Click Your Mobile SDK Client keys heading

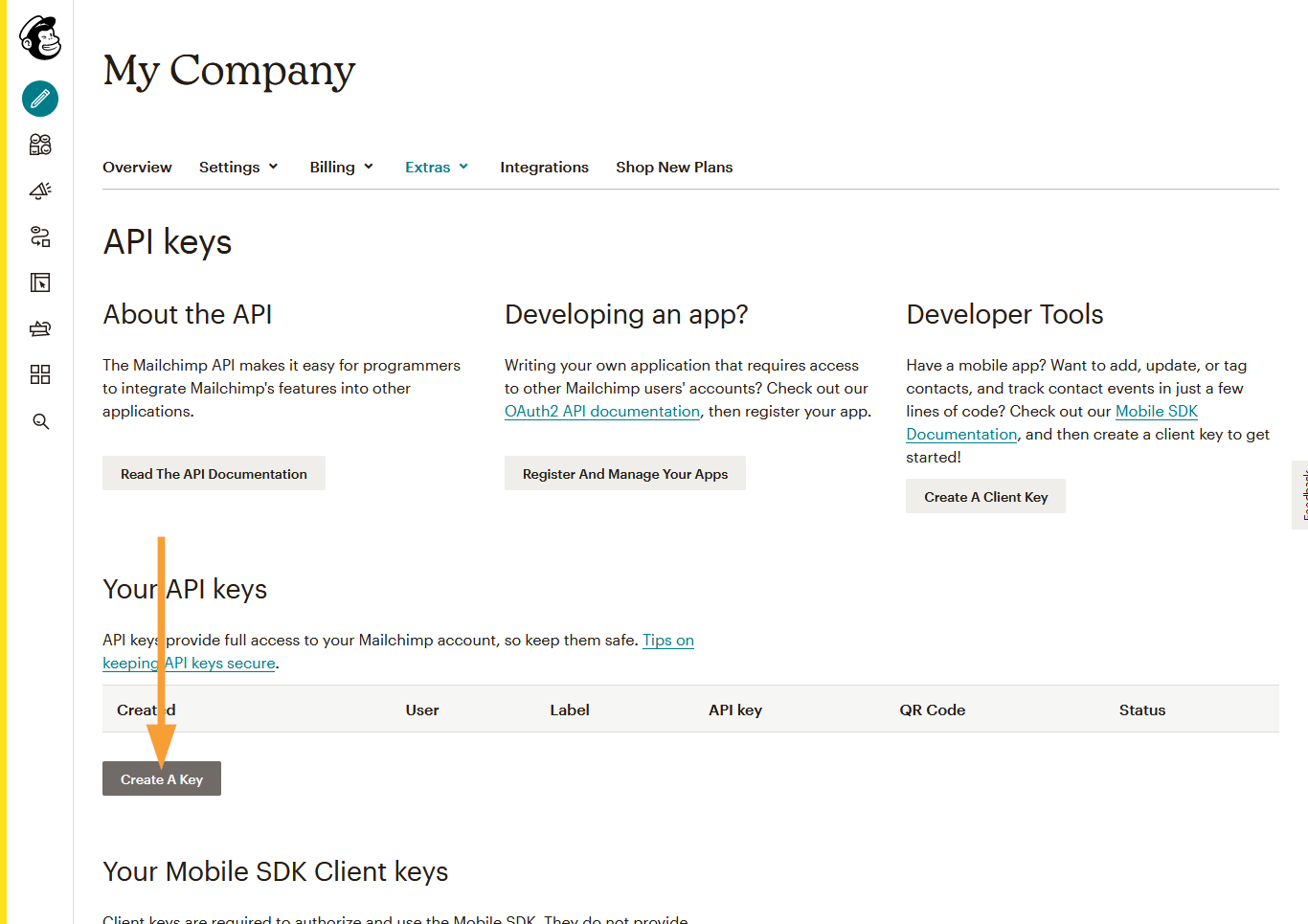276,871
